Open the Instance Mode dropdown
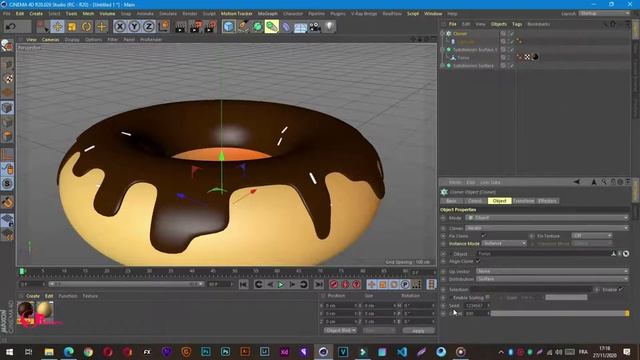The height and width of the screenshot is (360, 640). (504, 243)
